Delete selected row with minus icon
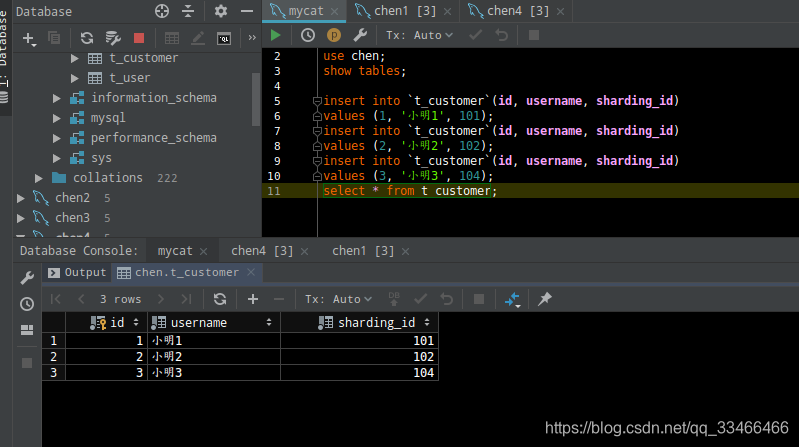 coord(279,299)
